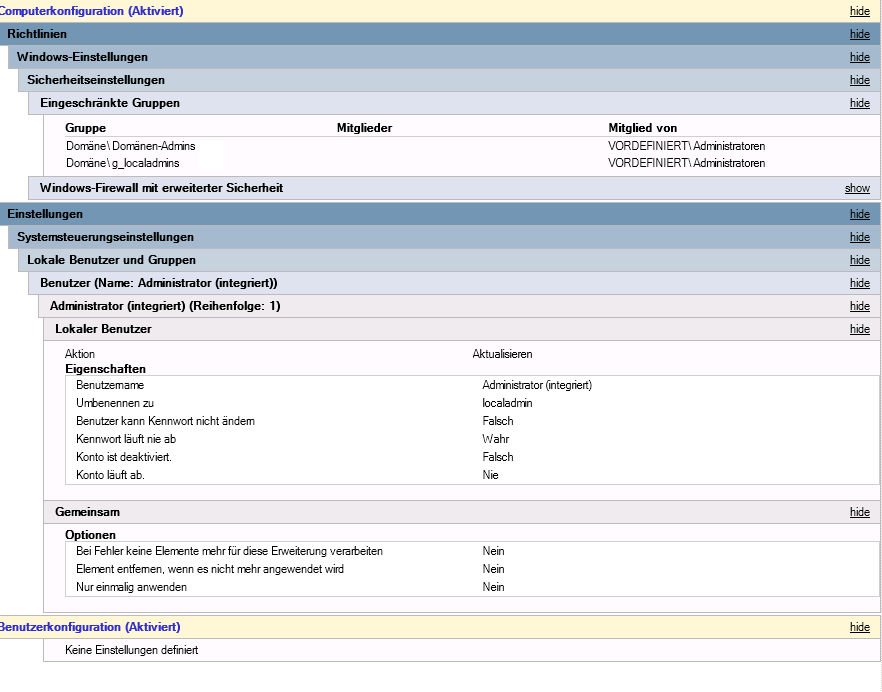This screenshot has width=882, height=692.
Task: Click the Windows-Einstellungen header
Action: click(x=444, y=57)
